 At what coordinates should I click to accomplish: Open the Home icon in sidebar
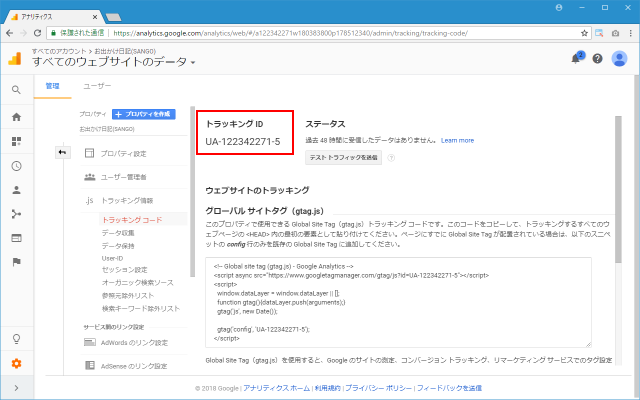[x=16, y=117]
